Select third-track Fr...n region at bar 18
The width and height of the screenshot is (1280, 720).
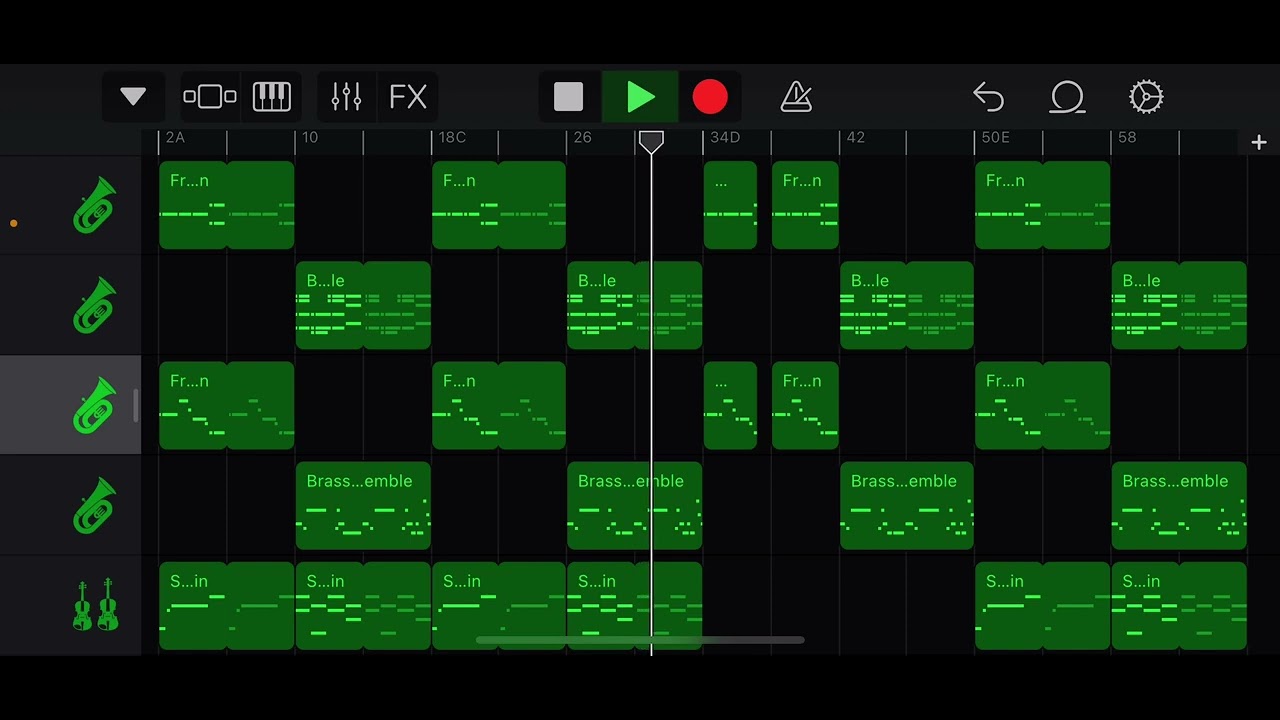click(x=499, y=405)
